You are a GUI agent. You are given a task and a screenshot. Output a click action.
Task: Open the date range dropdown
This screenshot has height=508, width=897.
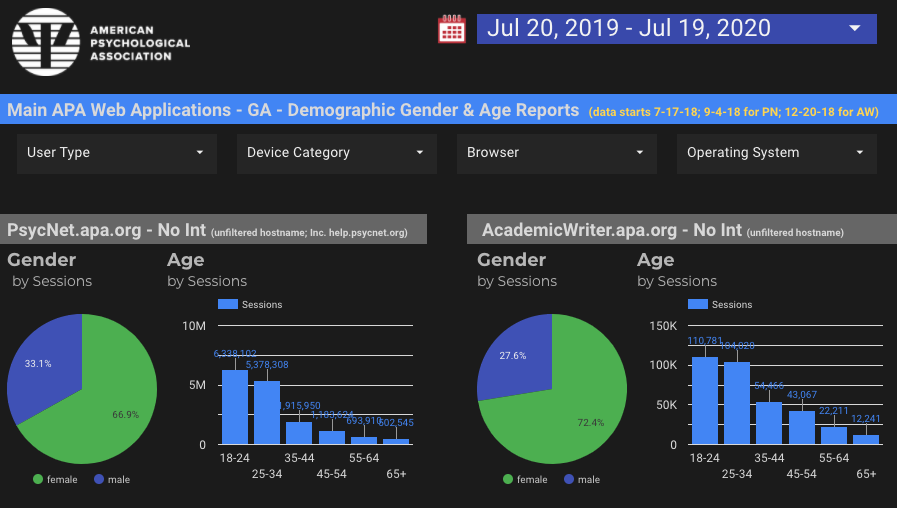click(x=676, y=28)
